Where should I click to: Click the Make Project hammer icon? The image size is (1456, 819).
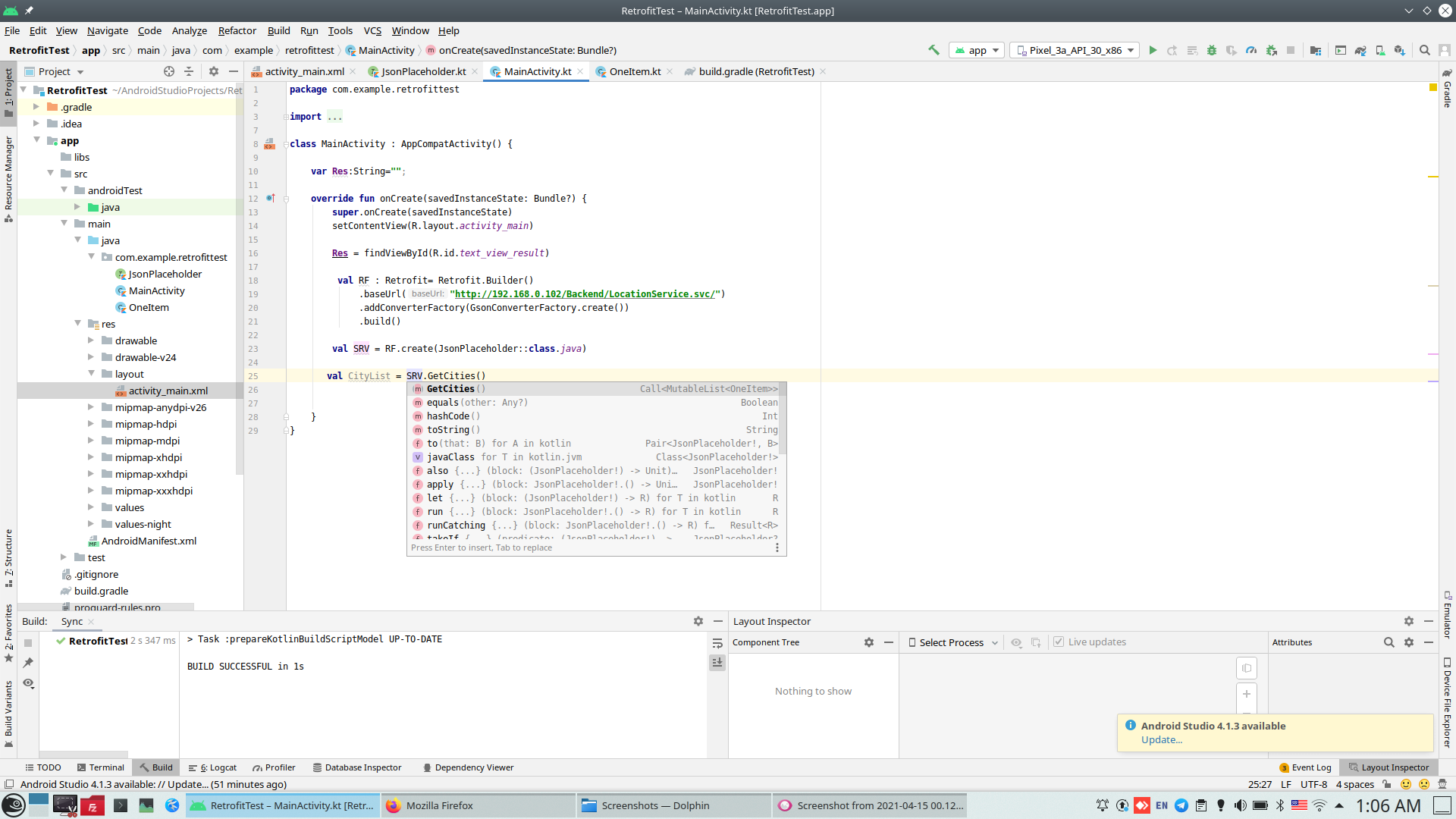[934, 50]
